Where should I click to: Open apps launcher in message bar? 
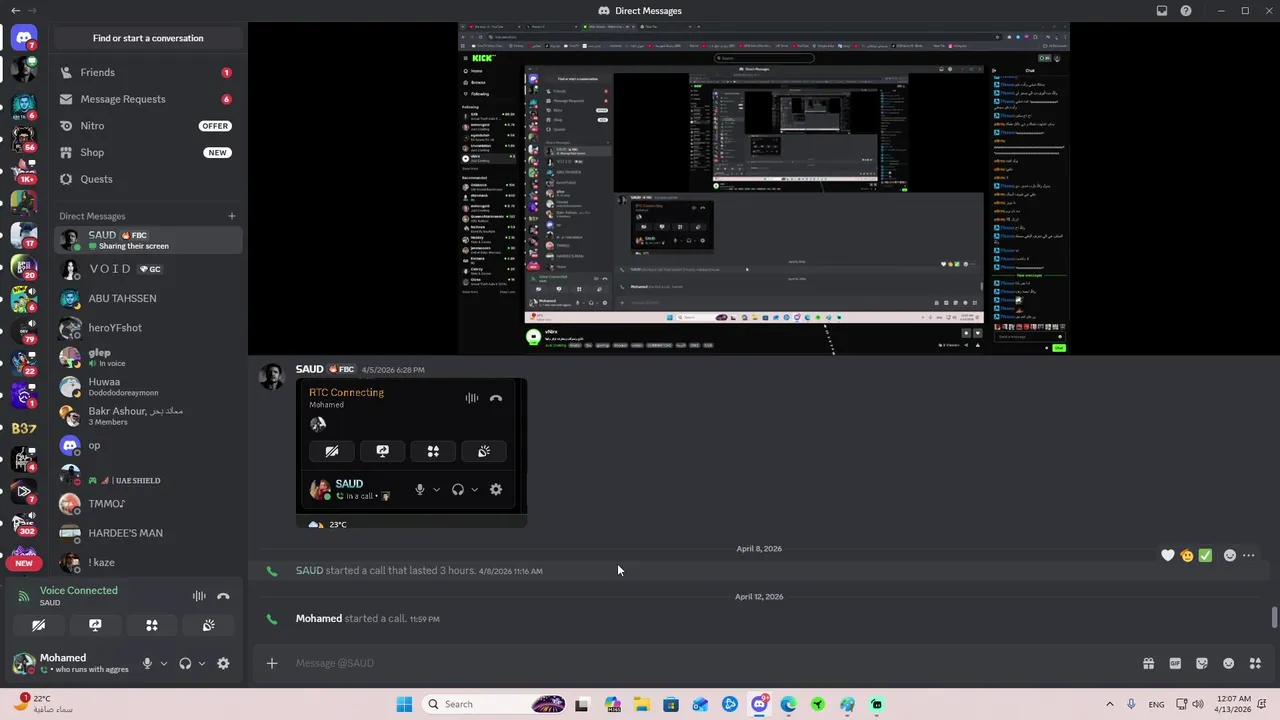1256,663
